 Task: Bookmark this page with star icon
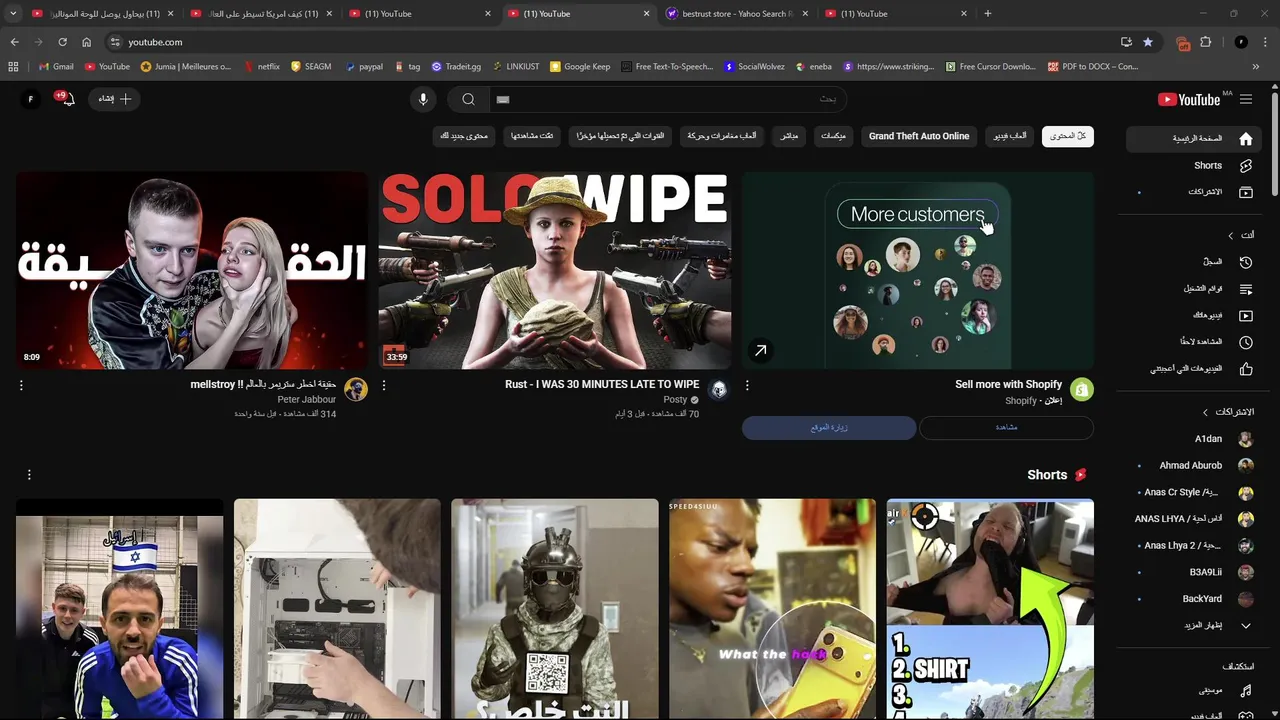(1148, 42)
